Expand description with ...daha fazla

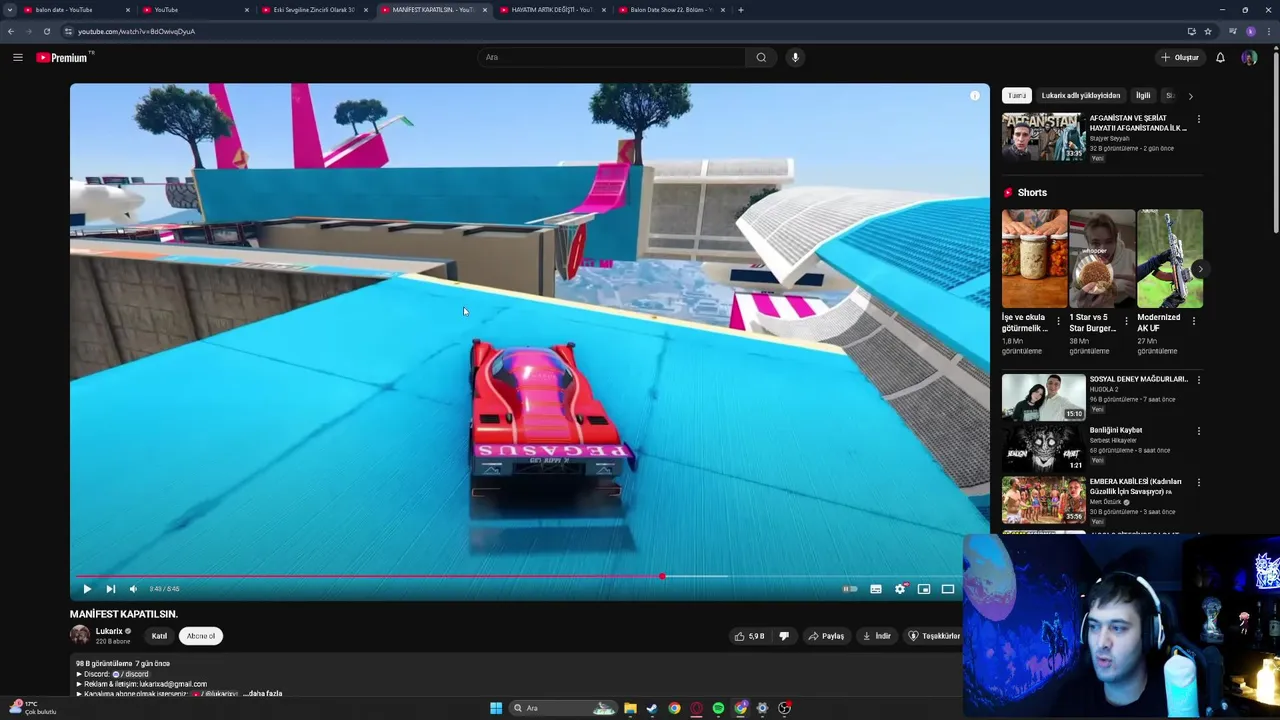pos(263,693)
